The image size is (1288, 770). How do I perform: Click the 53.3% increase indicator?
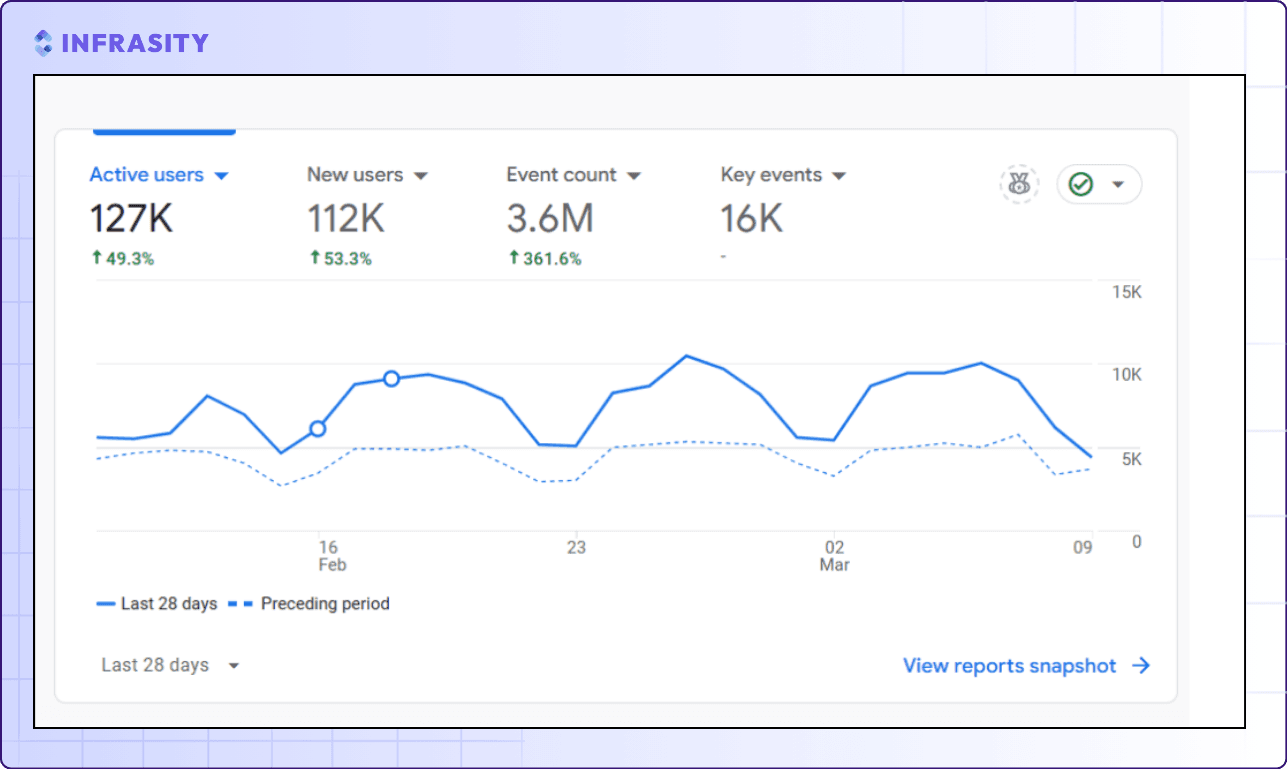coord(340,258)
